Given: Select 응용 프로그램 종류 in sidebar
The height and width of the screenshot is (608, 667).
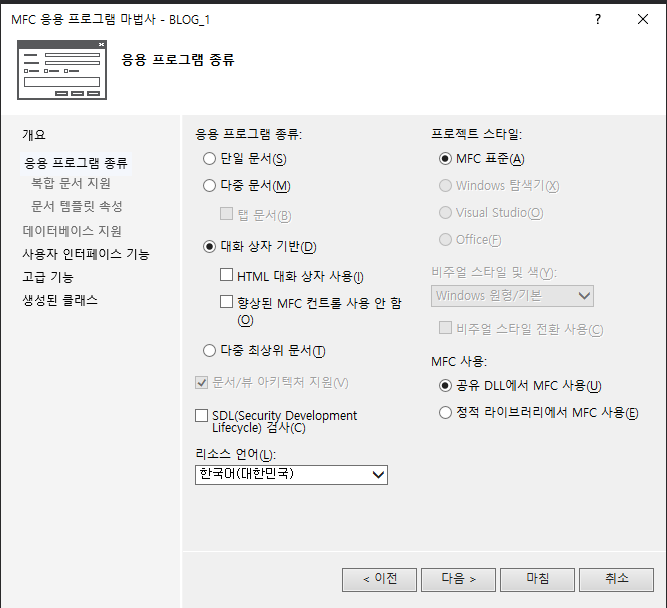Looking at the screenshot, I should tap(76, 163).
